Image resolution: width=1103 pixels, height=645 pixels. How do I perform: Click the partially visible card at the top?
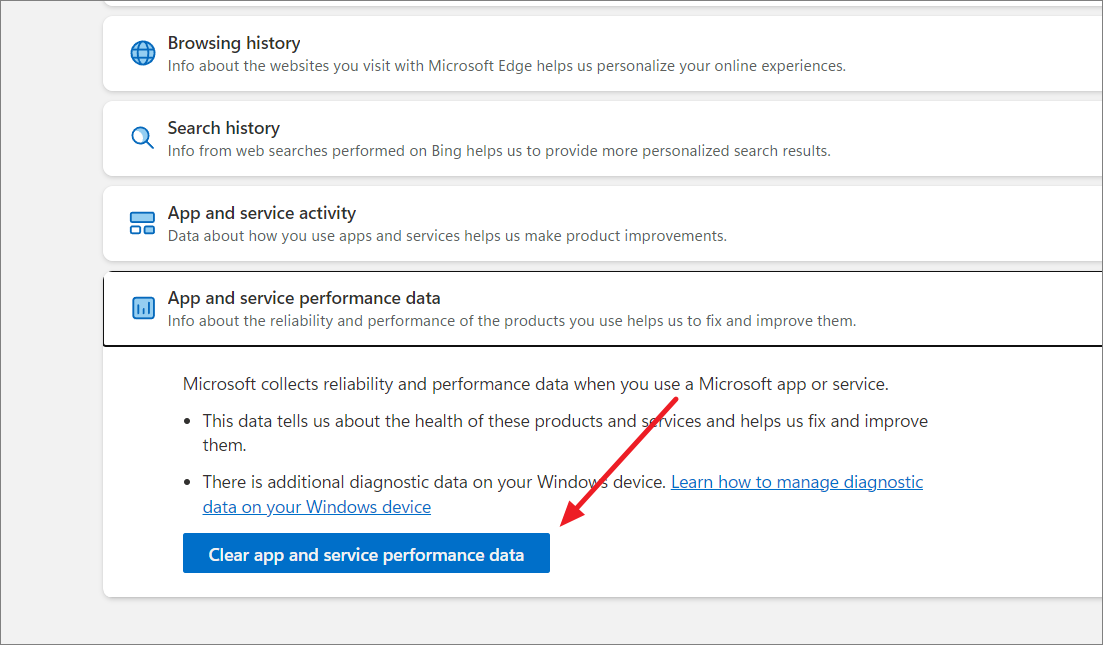(600, 4)
